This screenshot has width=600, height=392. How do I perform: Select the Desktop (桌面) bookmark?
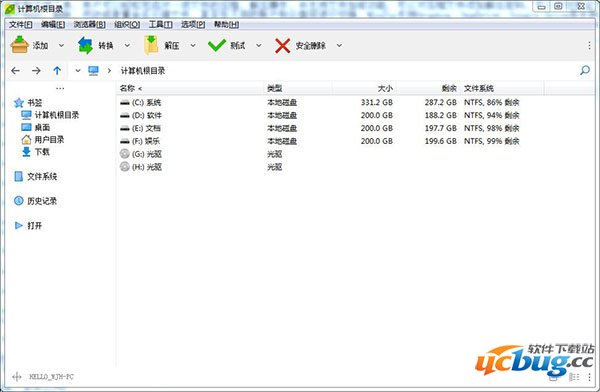tap(36, 127)
